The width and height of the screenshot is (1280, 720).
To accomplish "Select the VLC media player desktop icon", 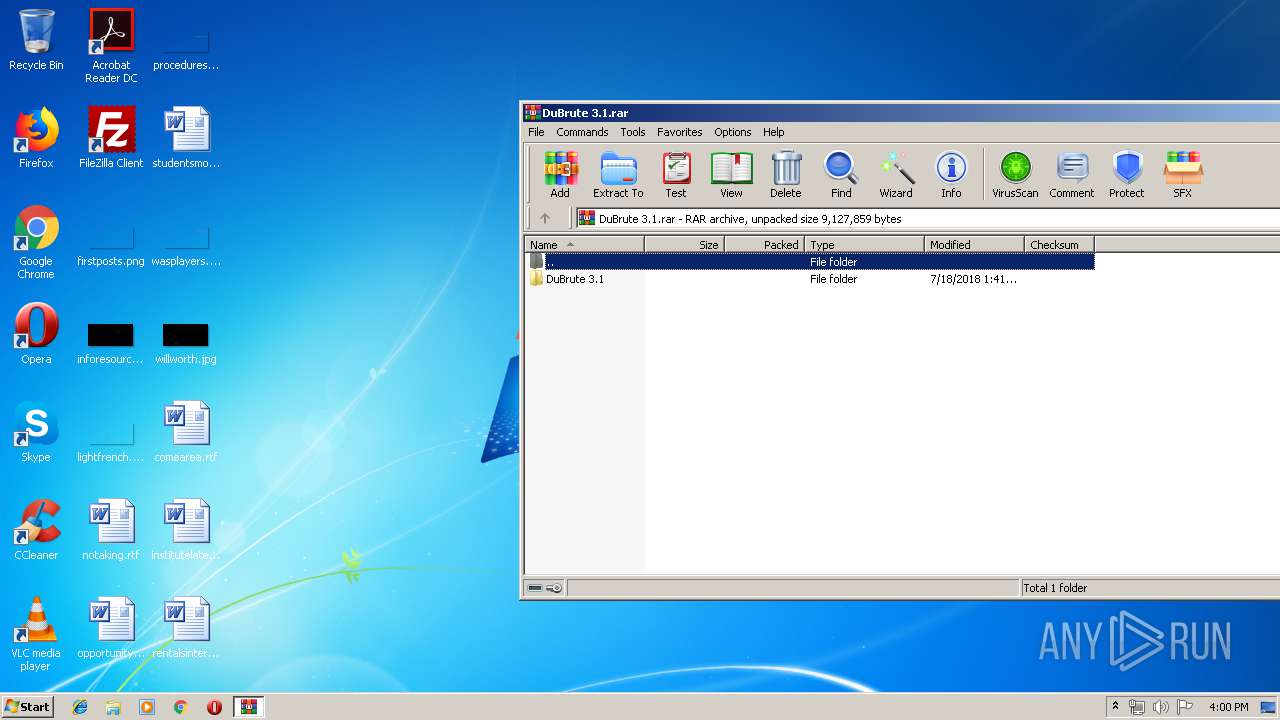I will 36,634.
